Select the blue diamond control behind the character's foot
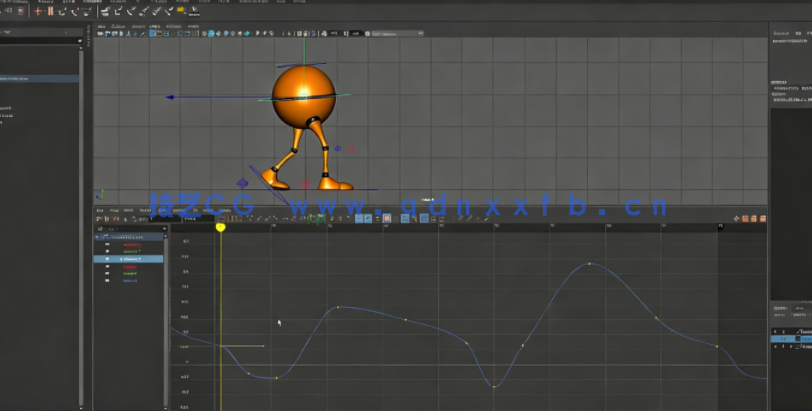Viewport: 812px width, 411px height. (242, 183)
